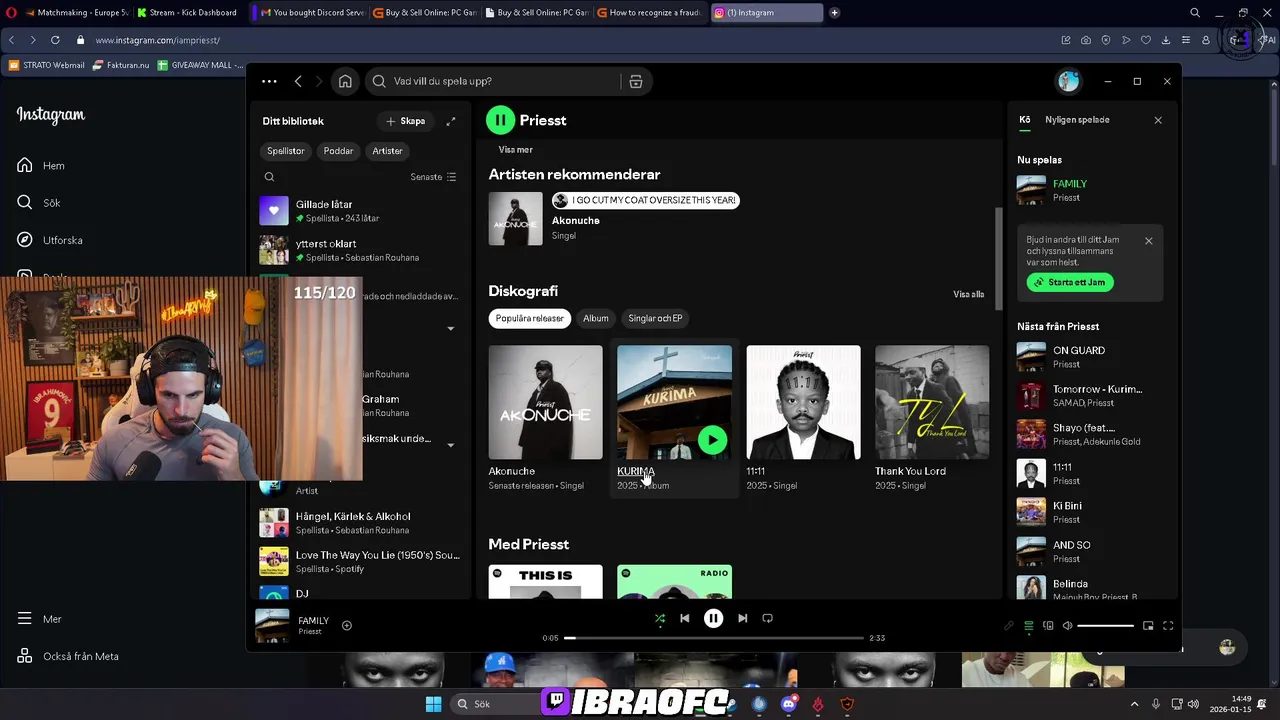Add FAMILY to liked songs
The height and width of the screenshot is (720, 1280).
click(347, 626)
